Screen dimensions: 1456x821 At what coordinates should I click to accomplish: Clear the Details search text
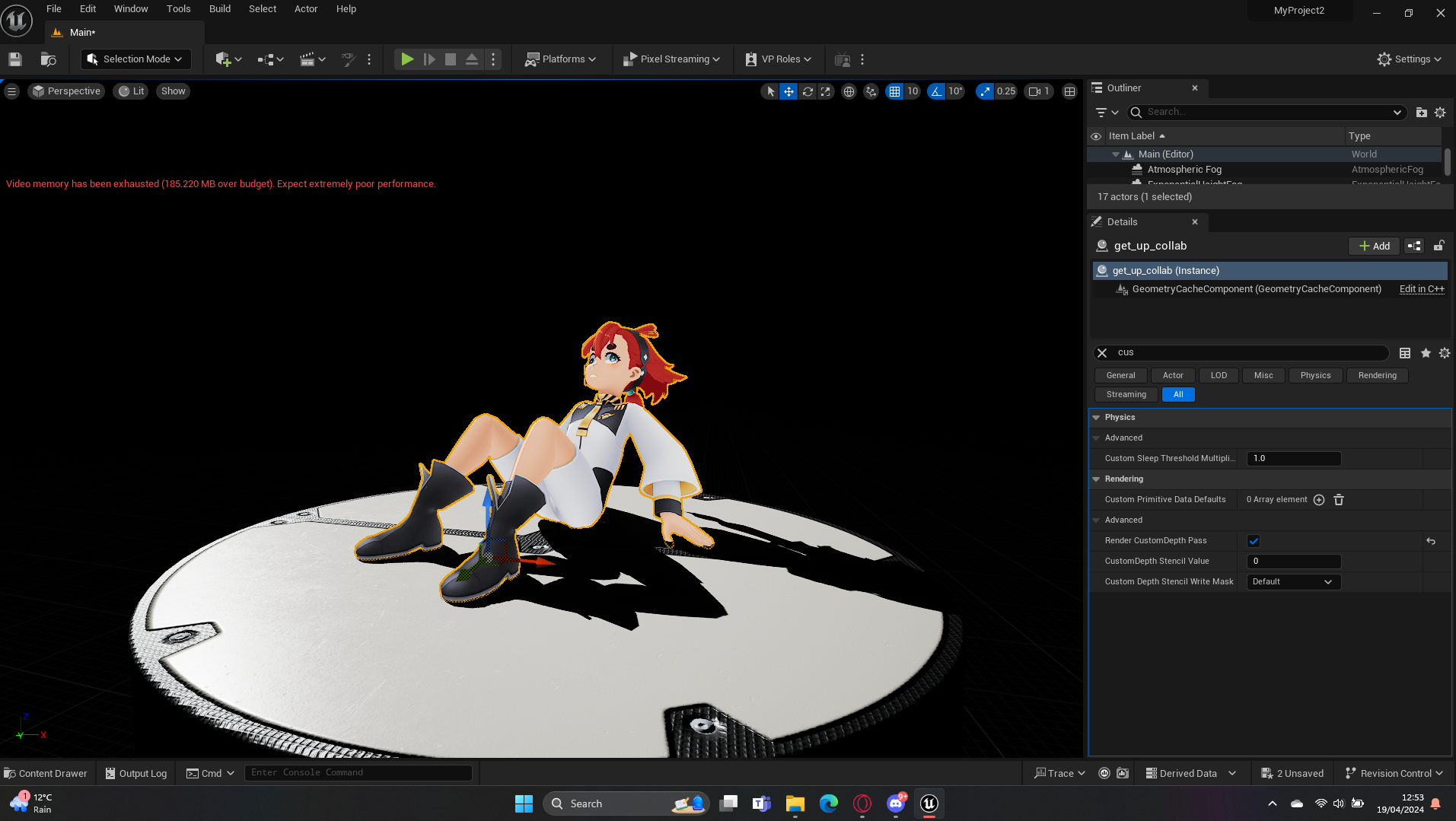pos(1102,353)
